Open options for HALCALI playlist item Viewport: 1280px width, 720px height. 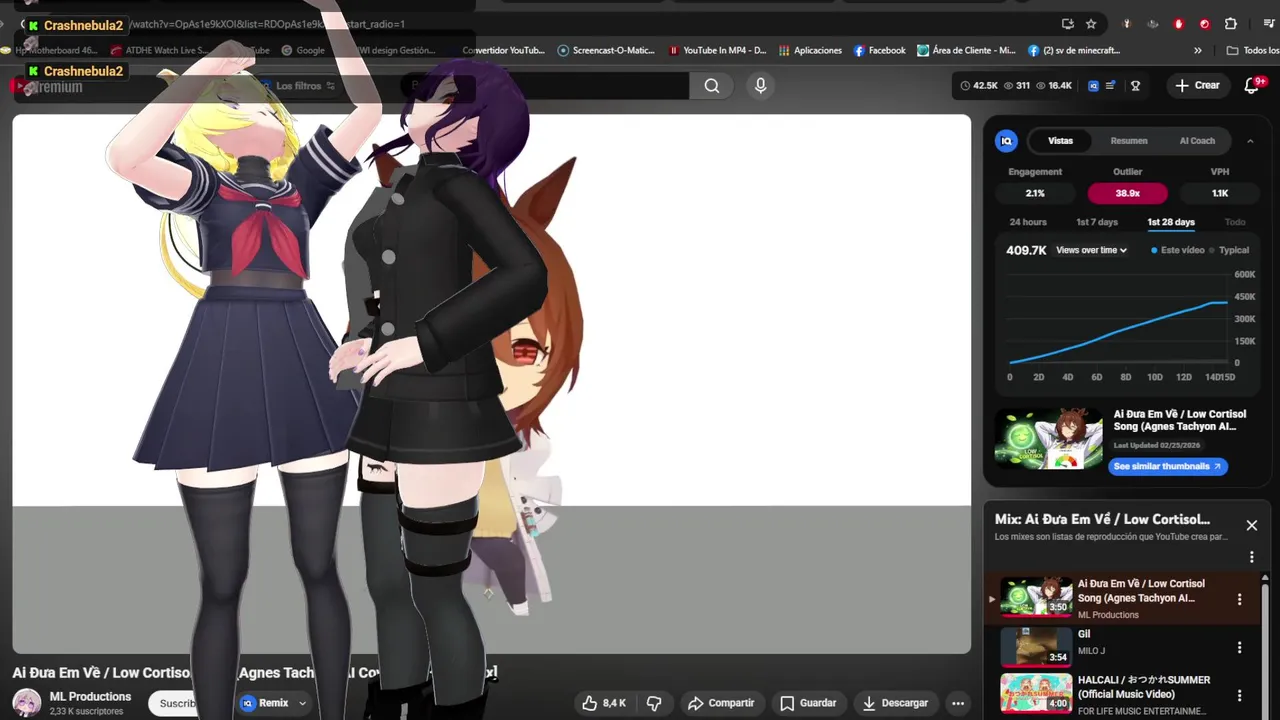point(1239,695)
